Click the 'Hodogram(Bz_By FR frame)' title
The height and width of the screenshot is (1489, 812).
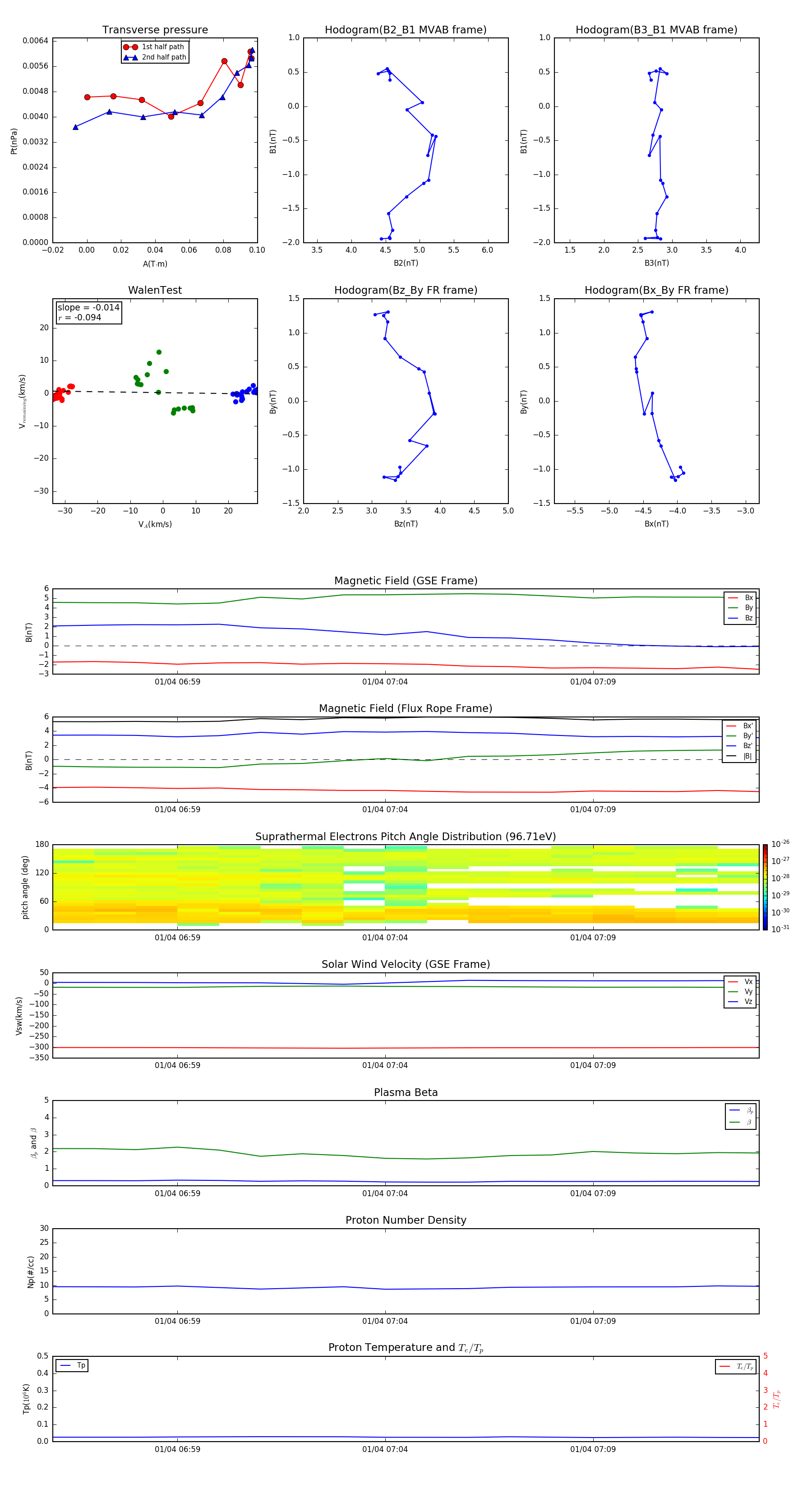click(x=406, y=290)
